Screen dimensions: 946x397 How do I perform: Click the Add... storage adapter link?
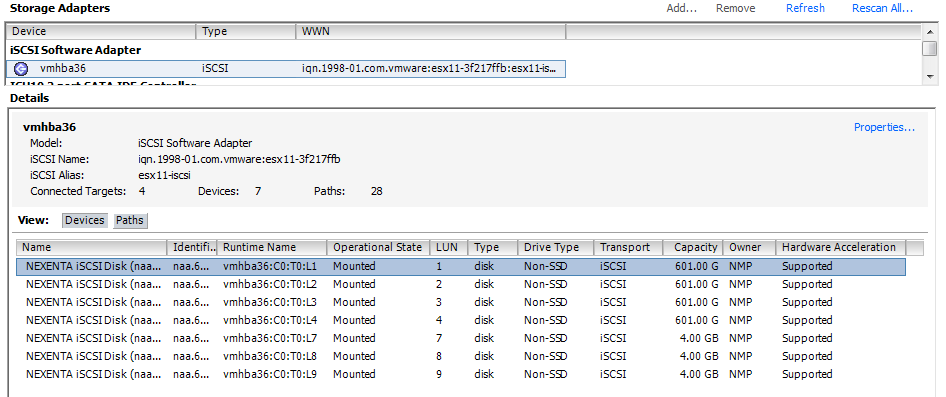click(x=681, y=8)
